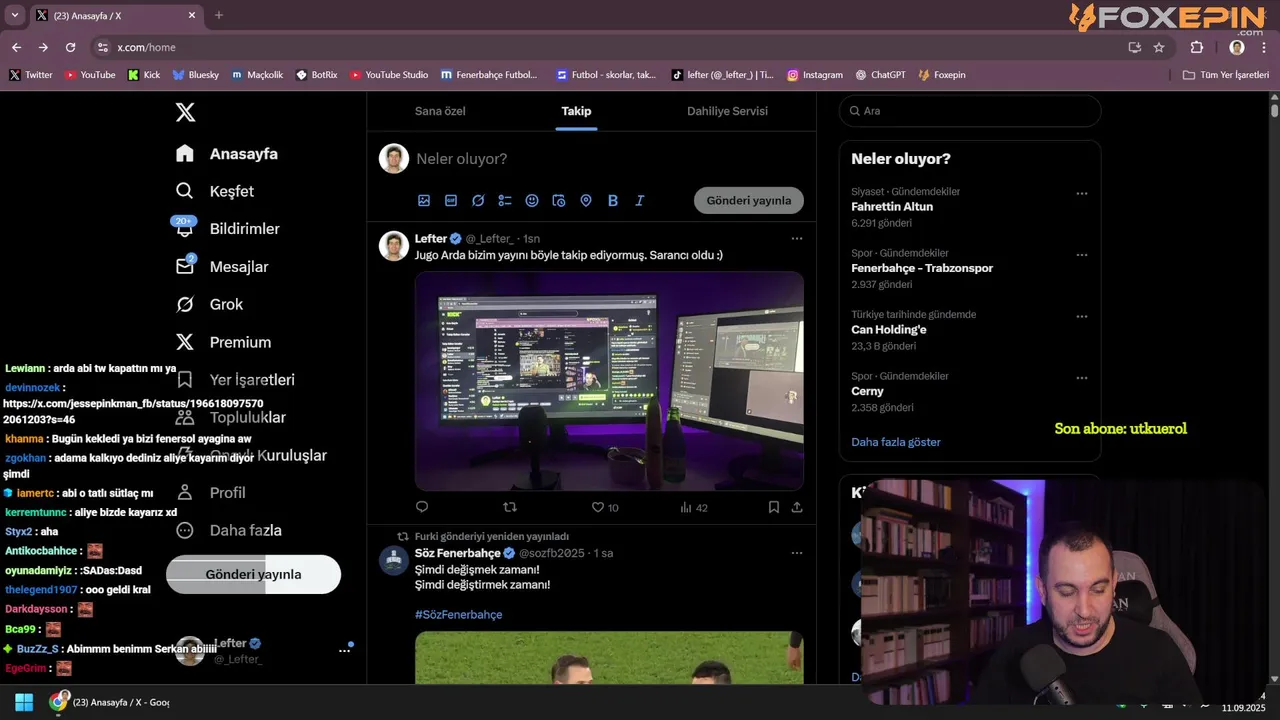Image resolution: width=1280 pixels, height=720 pixels.
Task: Click the X logo in sidebar
Action: [x=185, y=112]
